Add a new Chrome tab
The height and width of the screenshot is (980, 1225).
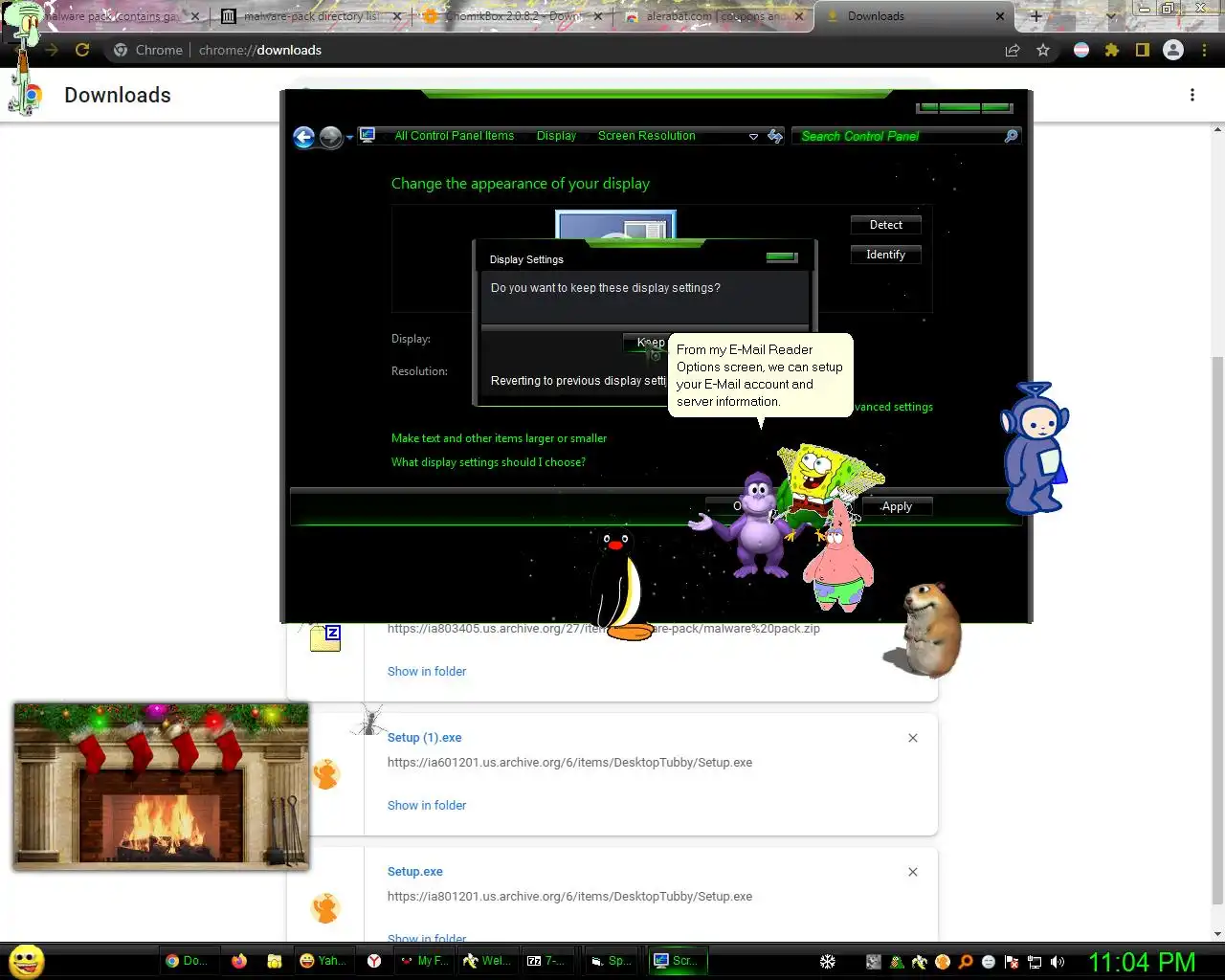pyautogui.click(x=1036, y=16)
